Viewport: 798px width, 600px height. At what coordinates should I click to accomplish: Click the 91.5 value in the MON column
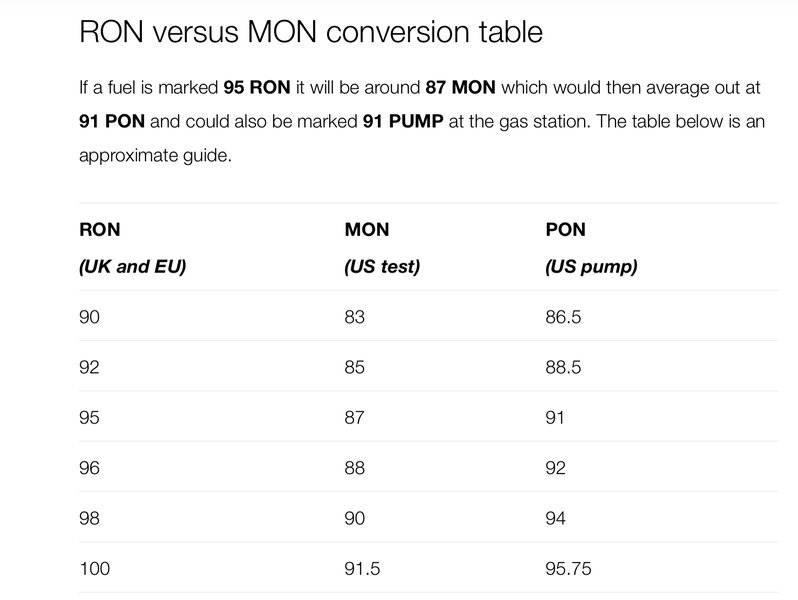tap(362, 569)
